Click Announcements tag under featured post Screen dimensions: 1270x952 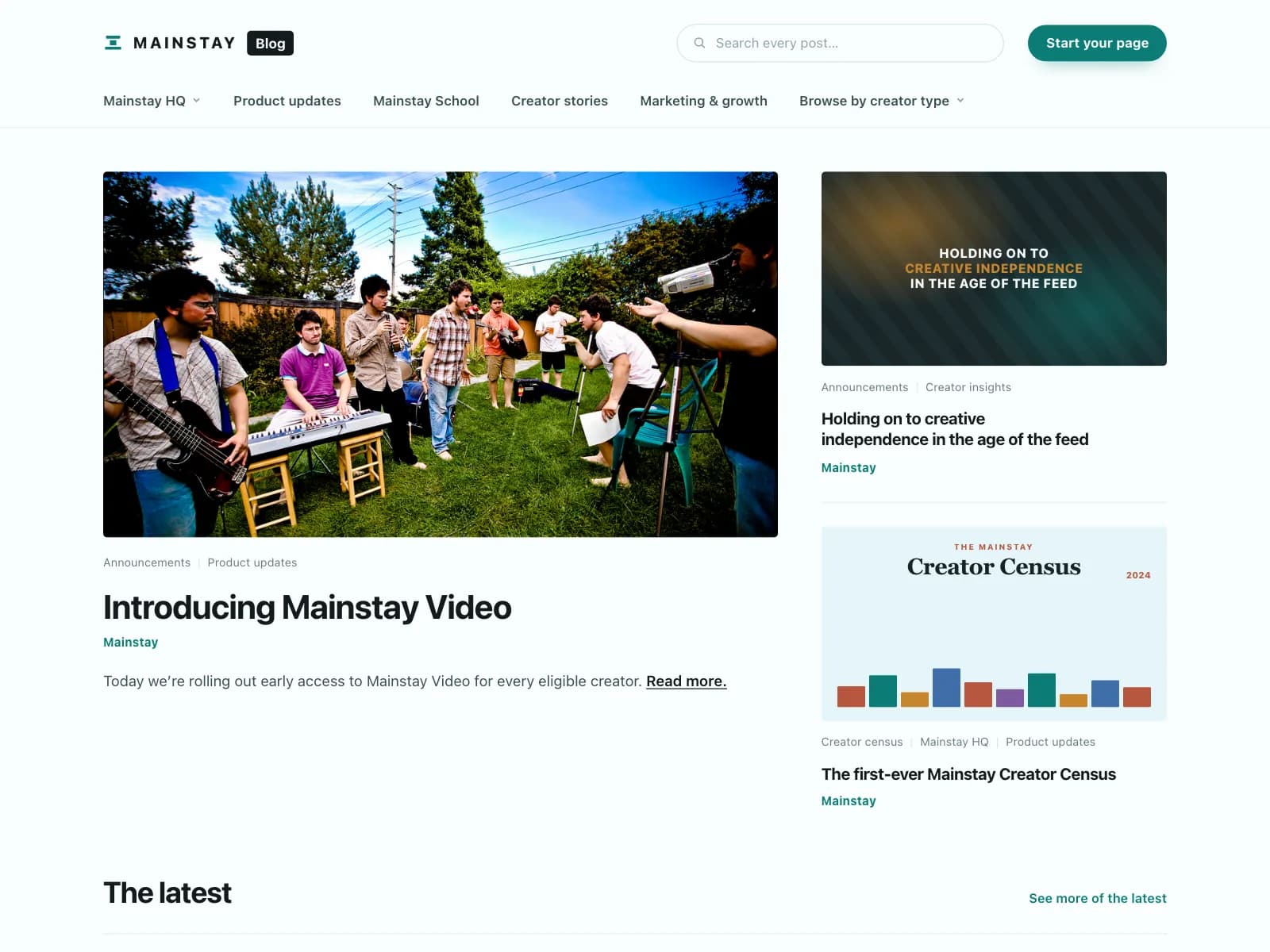tap(147, 562)
